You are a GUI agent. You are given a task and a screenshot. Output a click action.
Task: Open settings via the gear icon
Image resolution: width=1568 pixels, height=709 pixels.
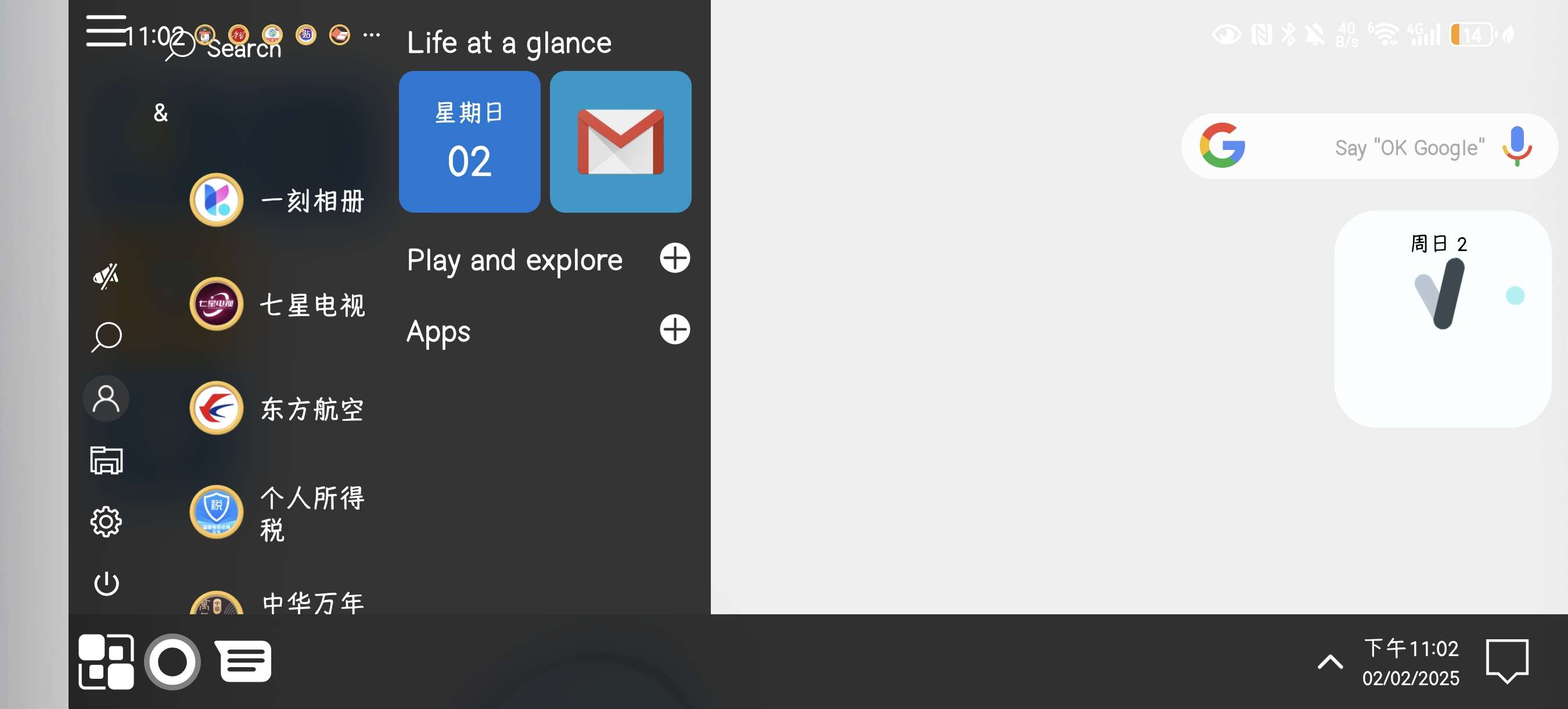pyautogui.click(x=106, y=521)
